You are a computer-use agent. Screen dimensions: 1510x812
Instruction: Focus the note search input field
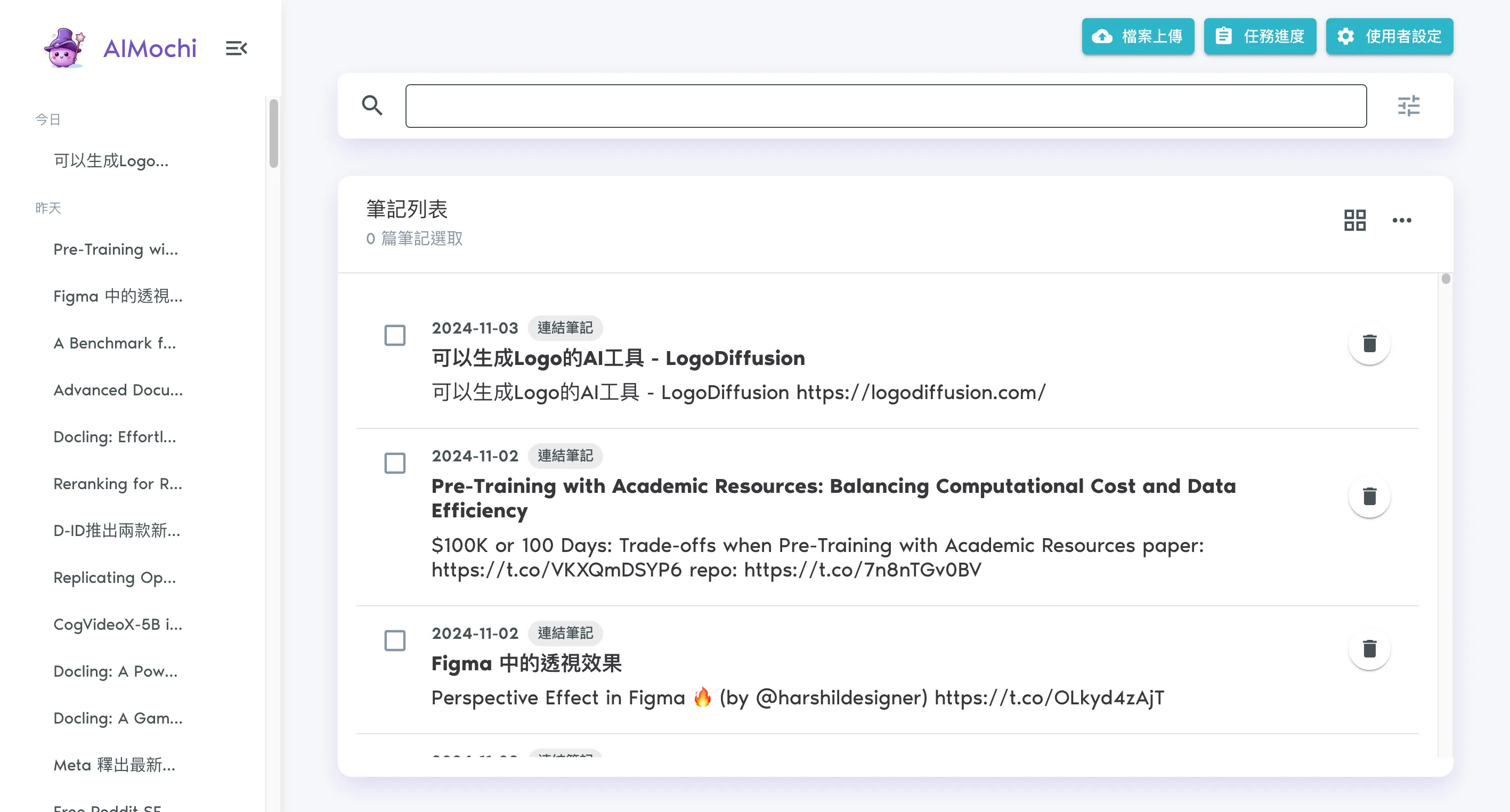[x=886, y=105]
